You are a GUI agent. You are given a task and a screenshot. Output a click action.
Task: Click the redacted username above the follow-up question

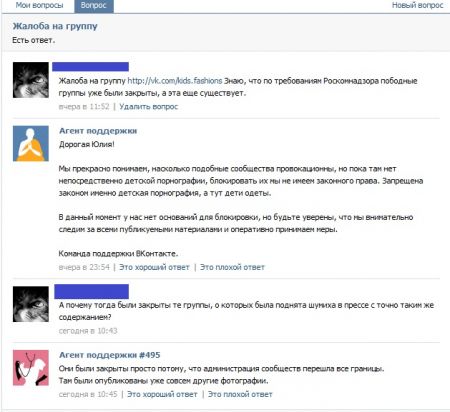92,291
